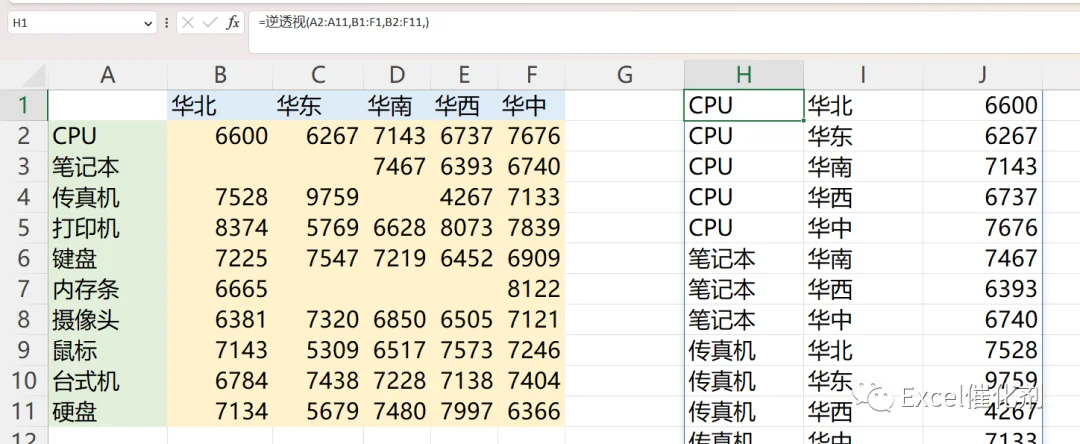Select column H header
This screenshot has width=1080, height=444.
pos(744,74)
